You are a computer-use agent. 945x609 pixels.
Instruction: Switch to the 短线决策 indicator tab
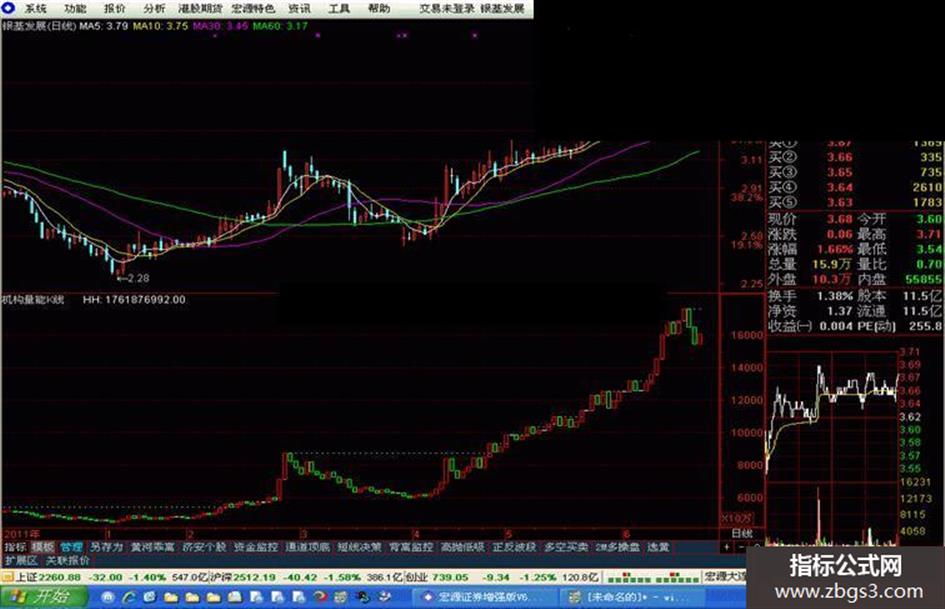pos(359,547)
